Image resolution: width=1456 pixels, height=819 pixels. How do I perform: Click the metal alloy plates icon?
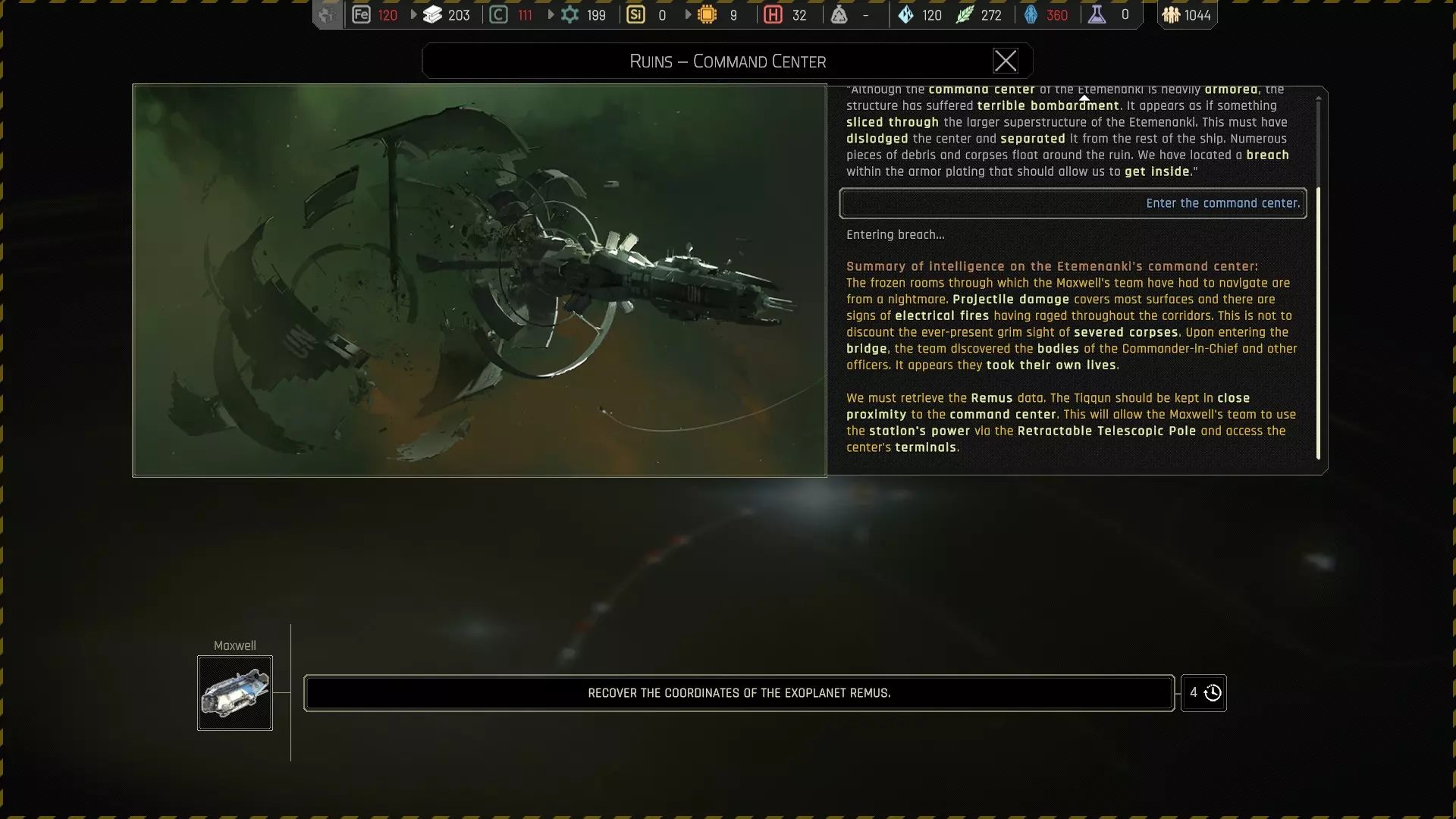click(432, 14)
